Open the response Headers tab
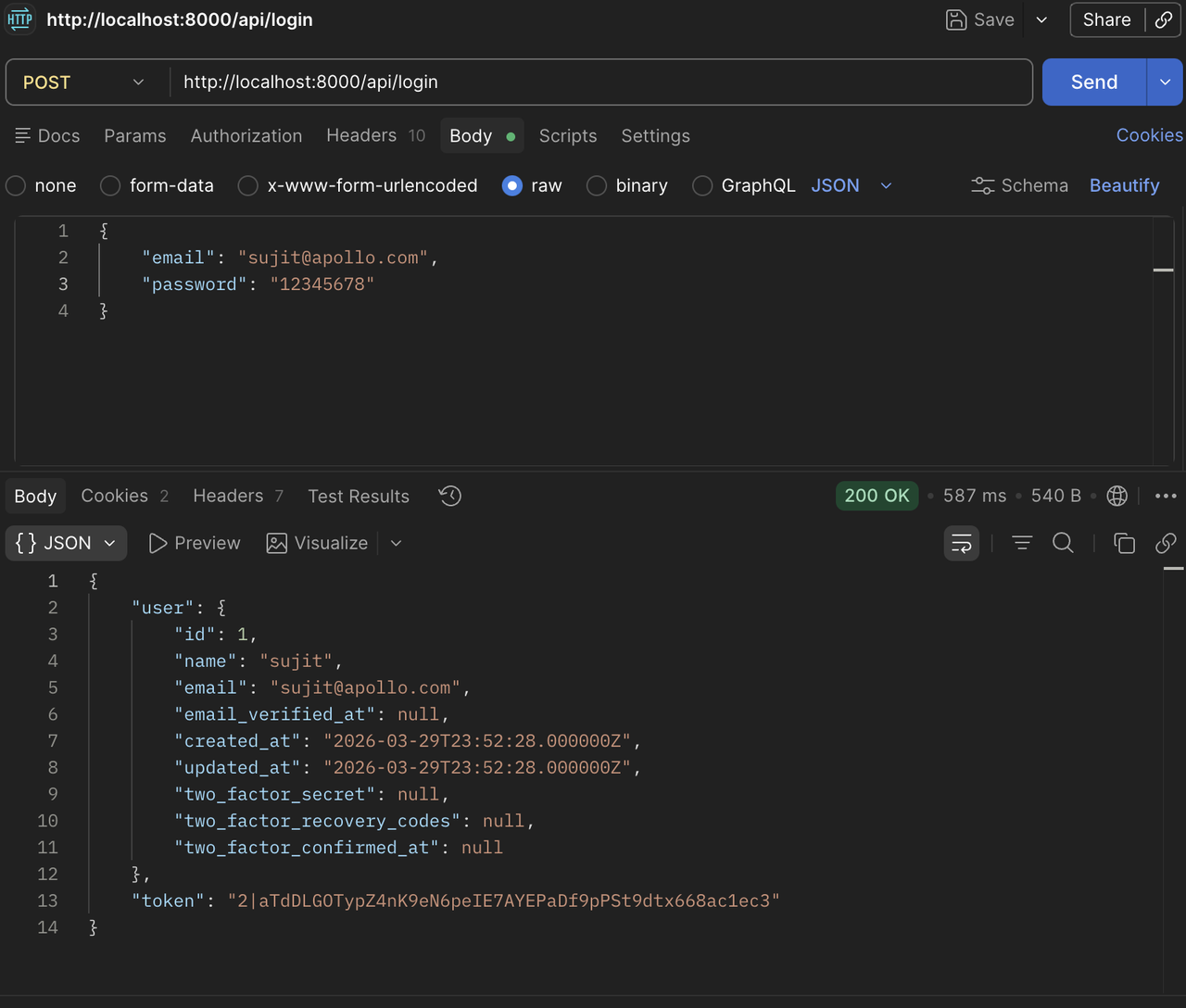 coord(238,496)
